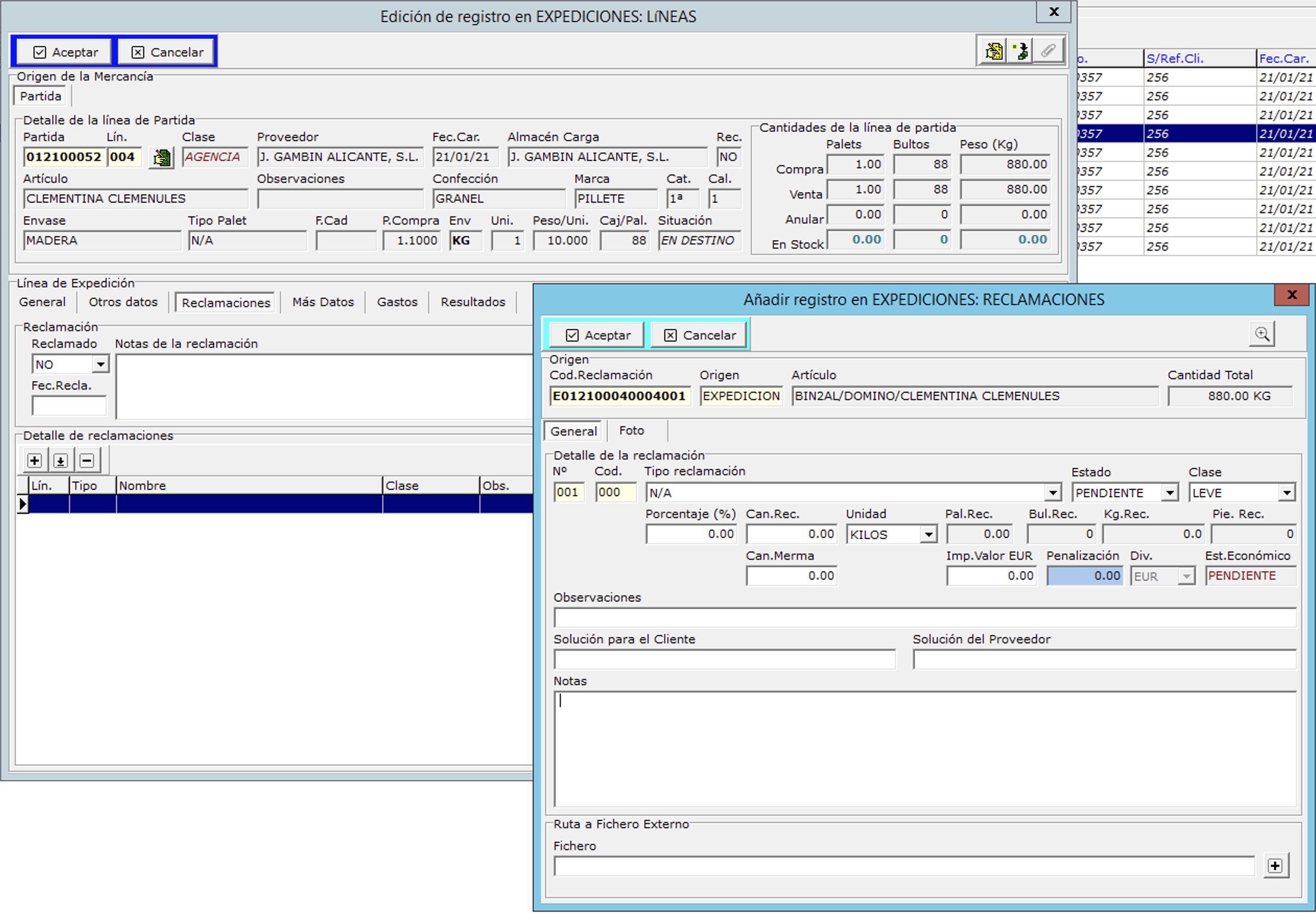Expand the Tipo reclamación dropdown
Screen dimensions: 1316x913
[1053, 493]
